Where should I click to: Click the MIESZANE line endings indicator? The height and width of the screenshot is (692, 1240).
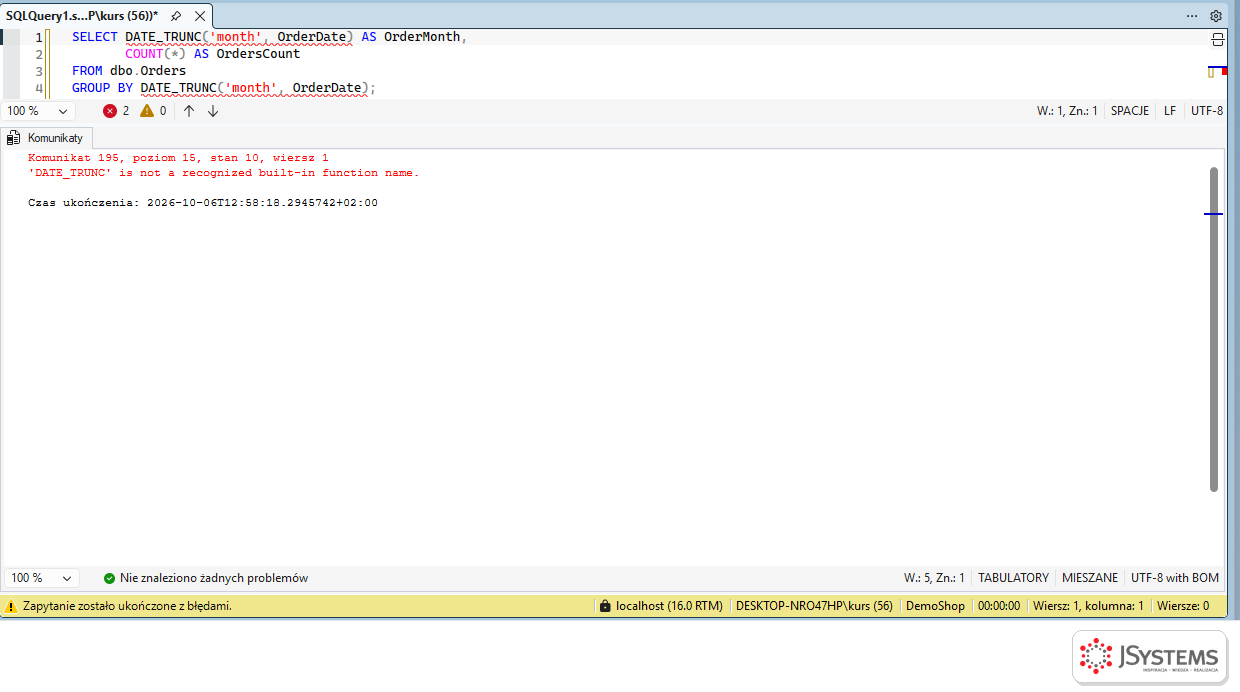tap(1090, 578)
